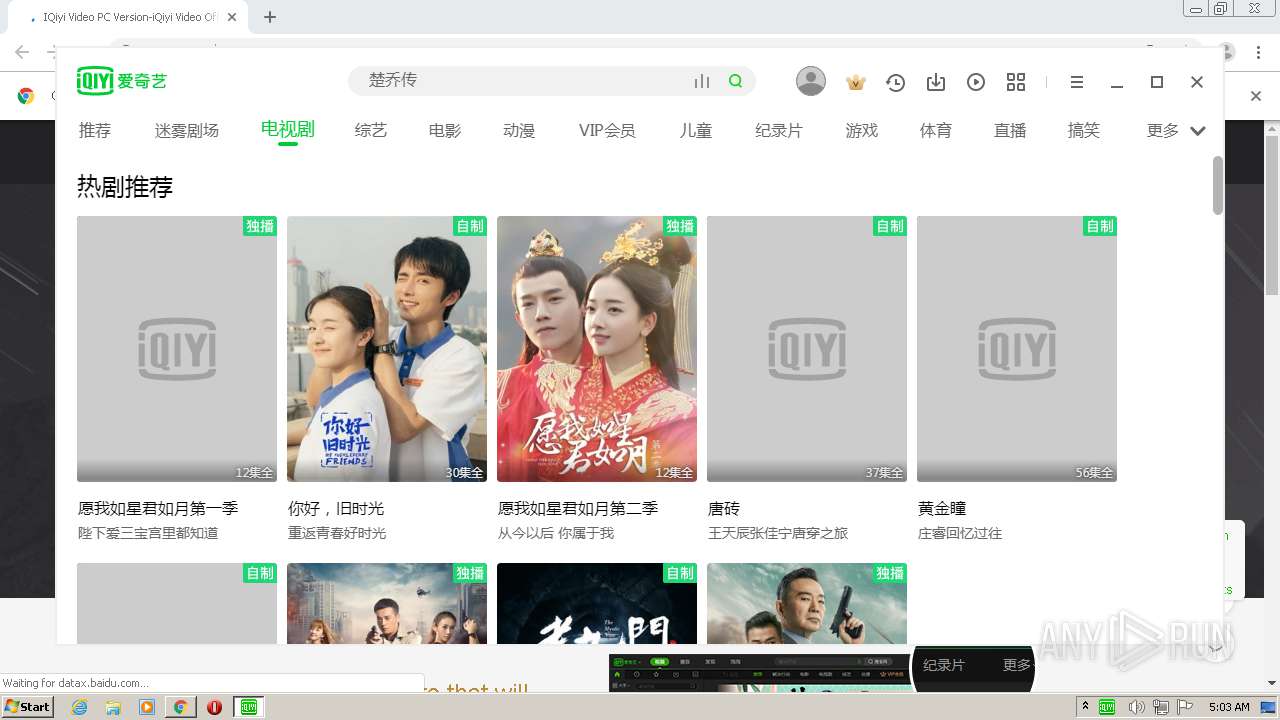
Task: Open the downloads icon
Action: (x=936, y=82)
